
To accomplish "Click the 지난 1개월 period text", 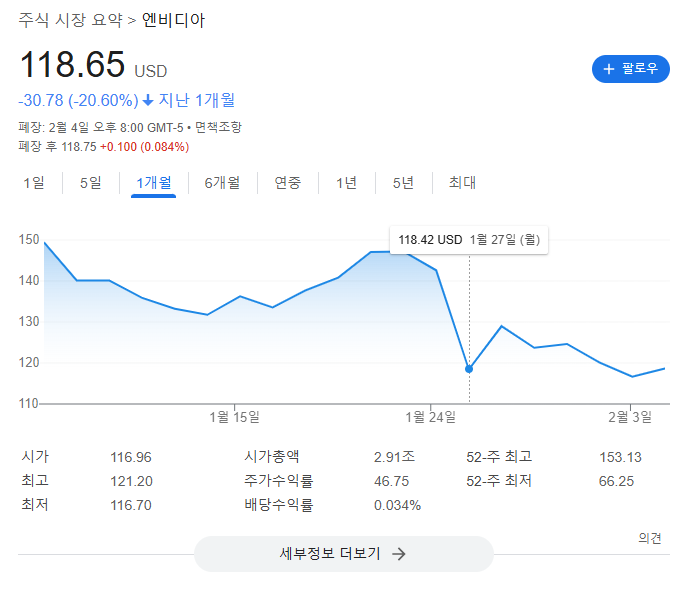I will [197, 100].
